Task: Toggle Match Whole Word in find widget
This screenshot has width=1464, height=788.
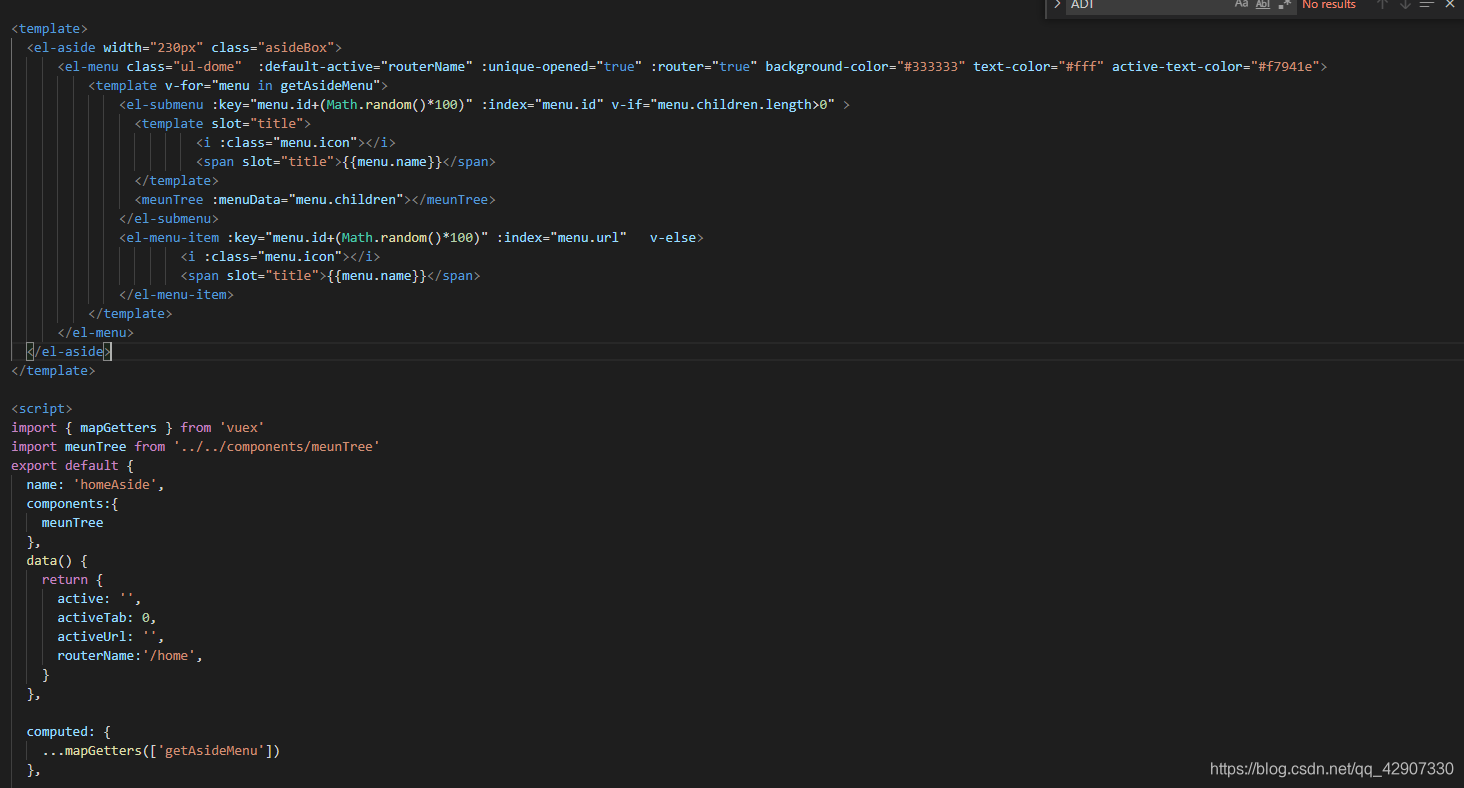Action: [1263, 4]
